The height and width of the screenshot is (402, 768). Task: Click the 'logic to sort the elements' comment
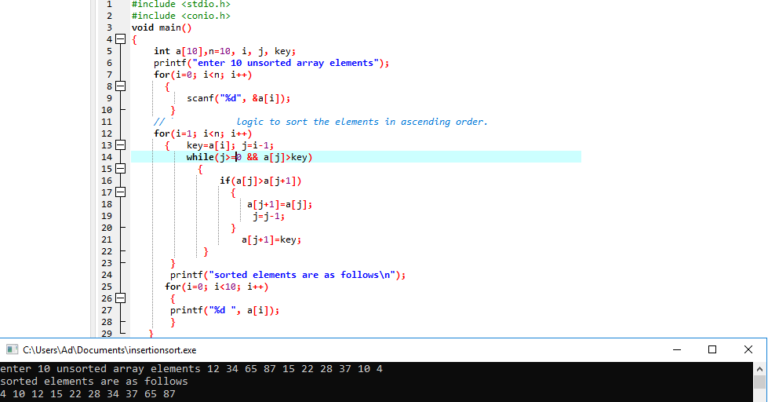362,122
